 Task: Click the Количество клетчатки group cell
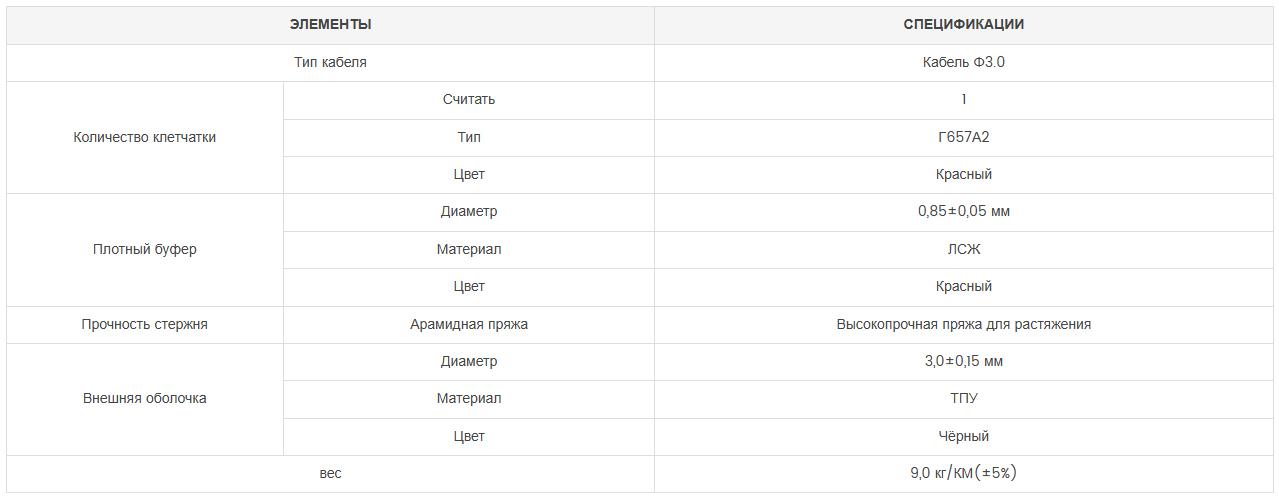point(145,137)
